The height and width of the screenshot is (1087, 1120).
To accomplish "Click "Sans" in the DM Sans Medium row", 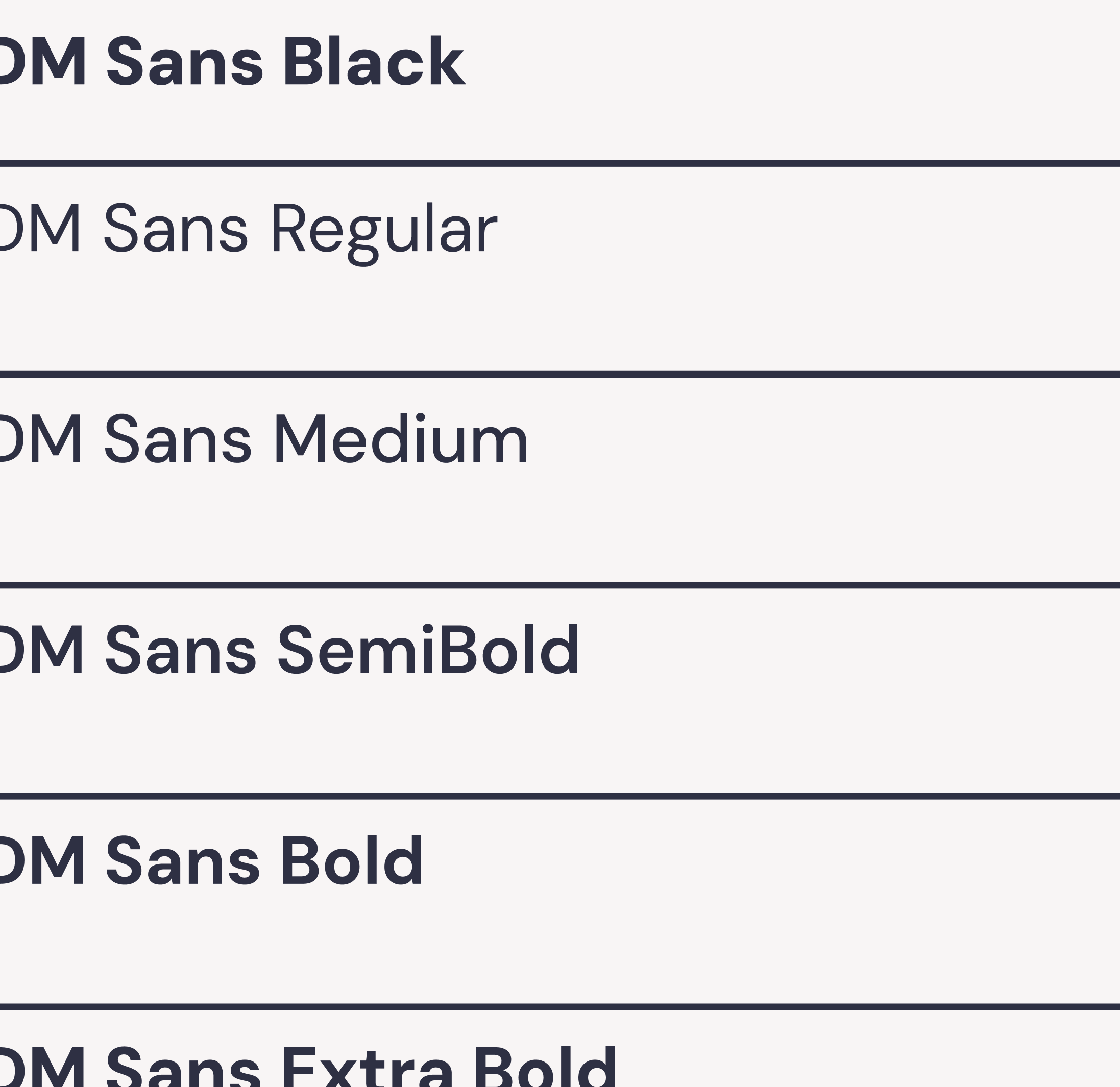I will click(x=178, y=440).
